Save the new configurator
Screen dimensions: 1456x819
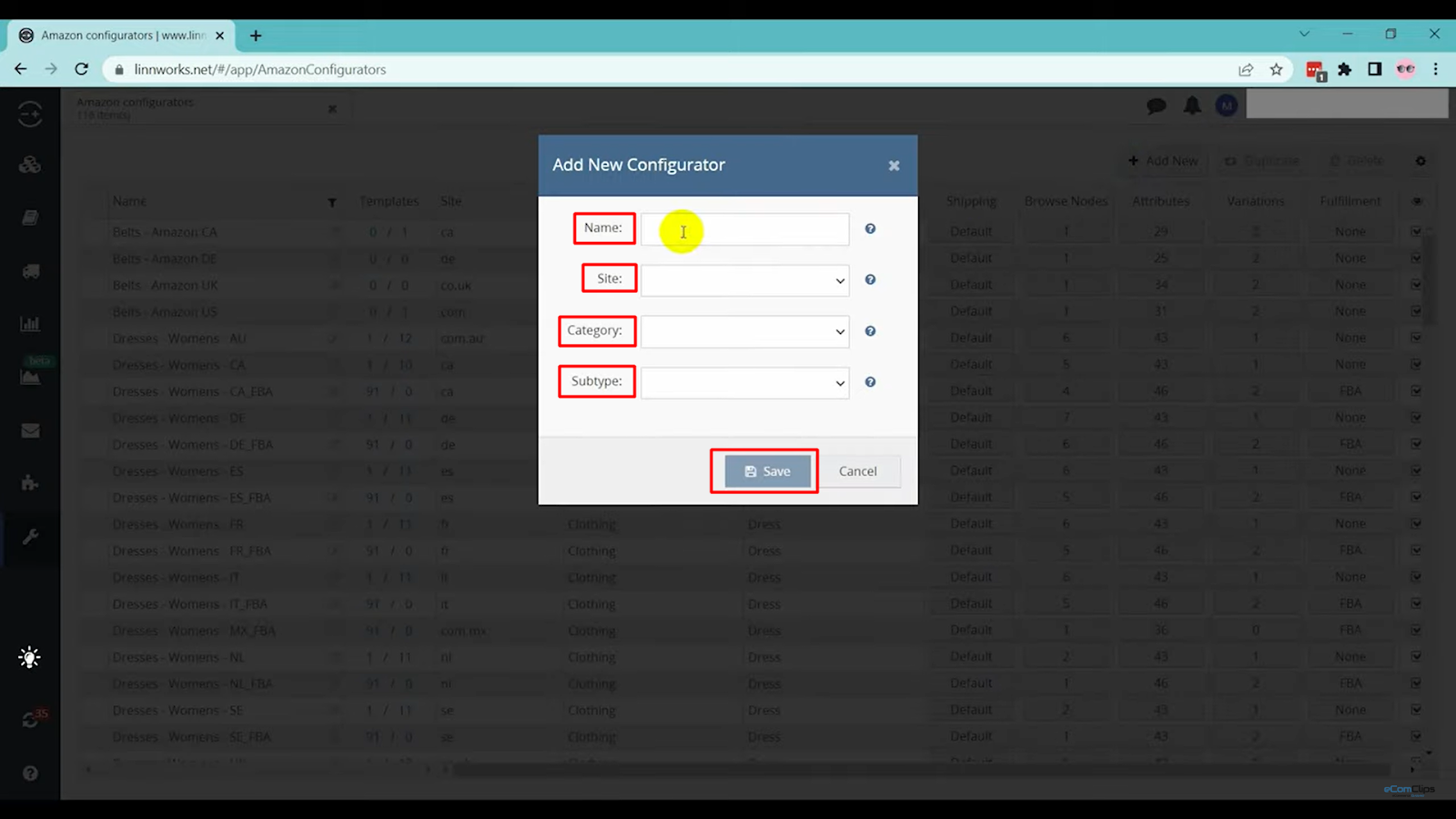tap(767, 471)
